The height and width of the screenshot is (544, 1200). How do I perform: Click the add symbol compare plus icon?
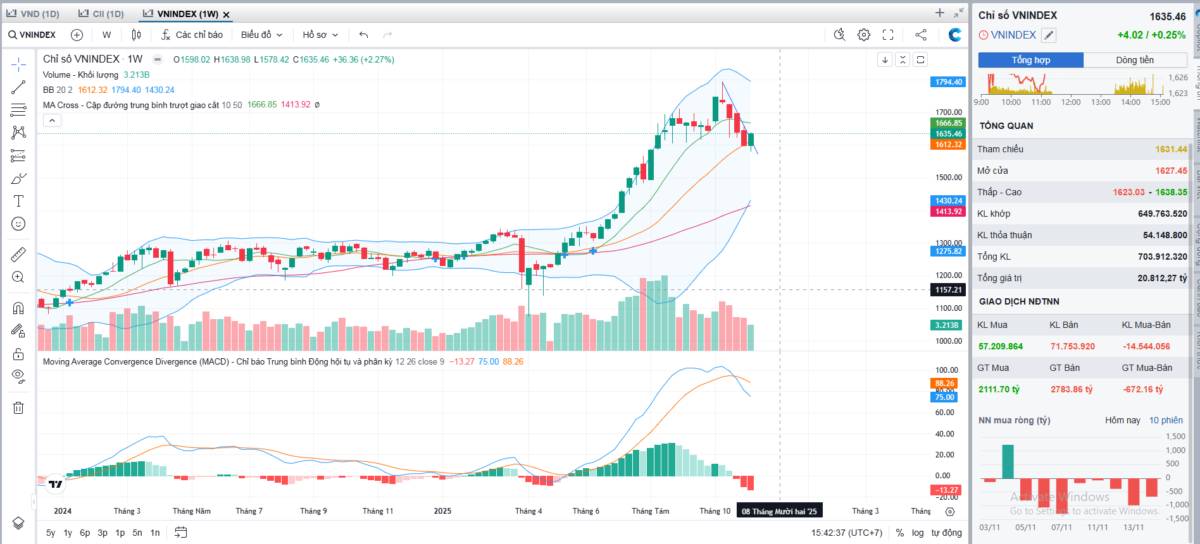pyautogui.click(x=77, y=35)
